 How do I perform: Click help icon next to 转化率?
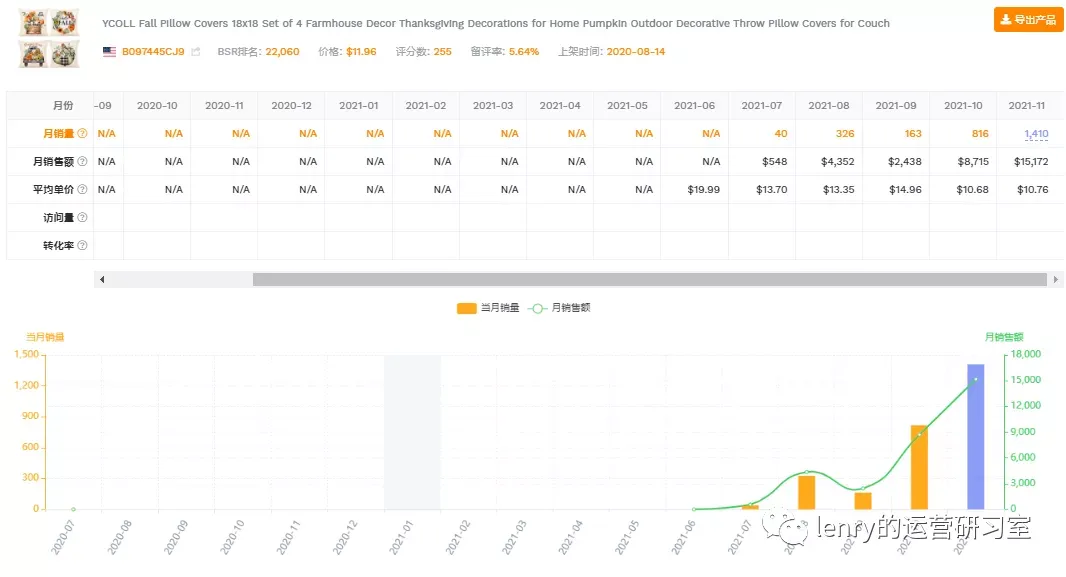point(82,245)
